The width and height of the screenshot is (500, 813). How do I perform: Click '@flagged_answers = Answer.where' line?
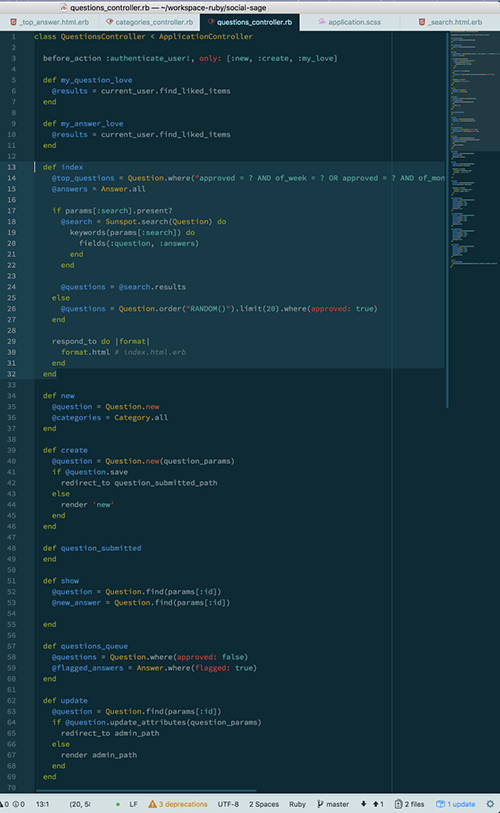[154, 668]
